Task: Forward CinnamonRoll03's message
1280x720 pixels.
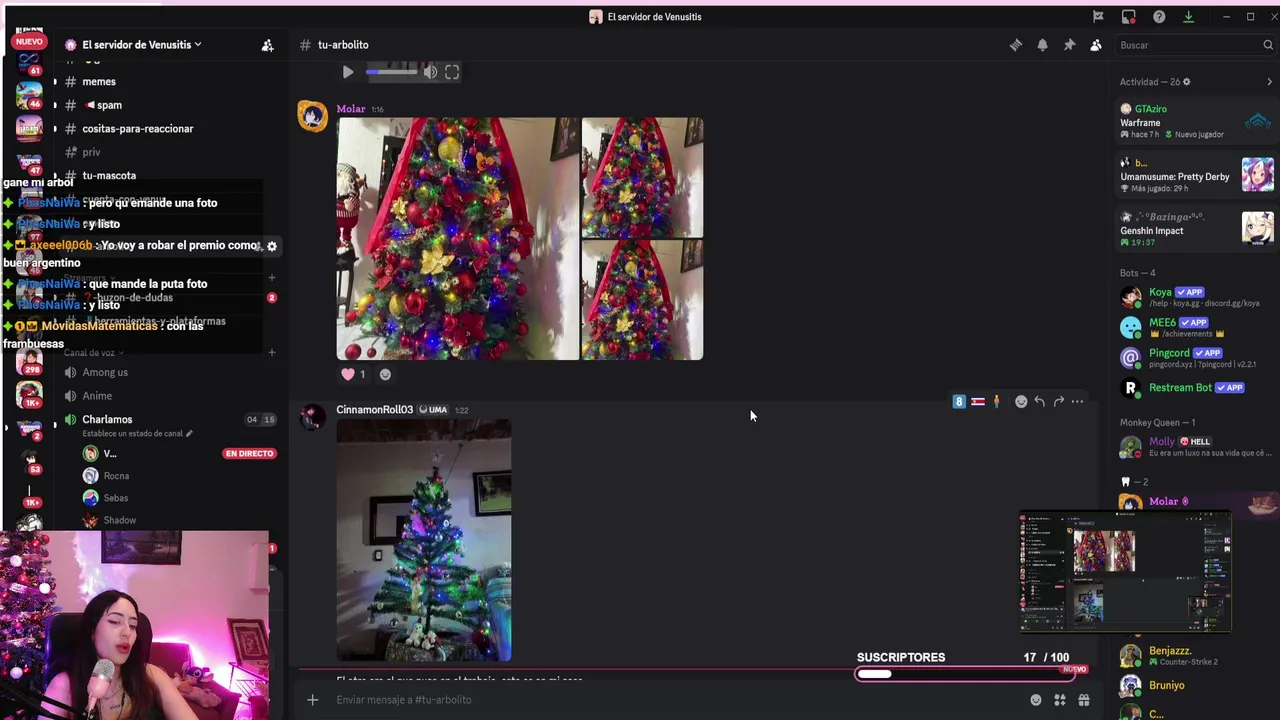Action: pyautogui.click(x=1058, y=401)
